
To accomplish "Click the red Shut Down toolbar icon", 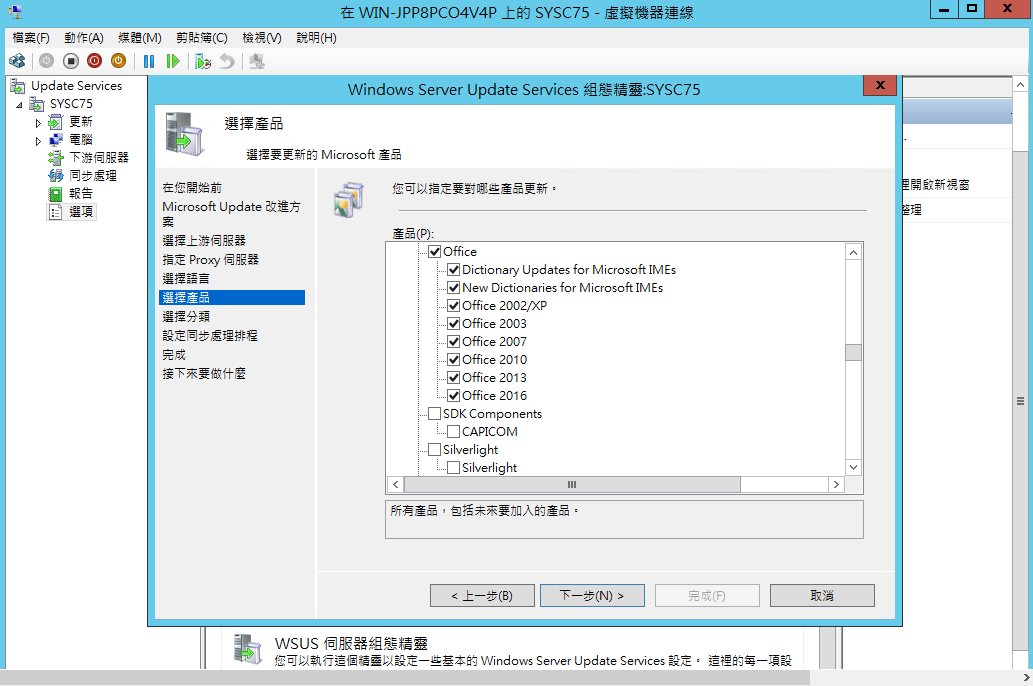I will coord(94,61).
